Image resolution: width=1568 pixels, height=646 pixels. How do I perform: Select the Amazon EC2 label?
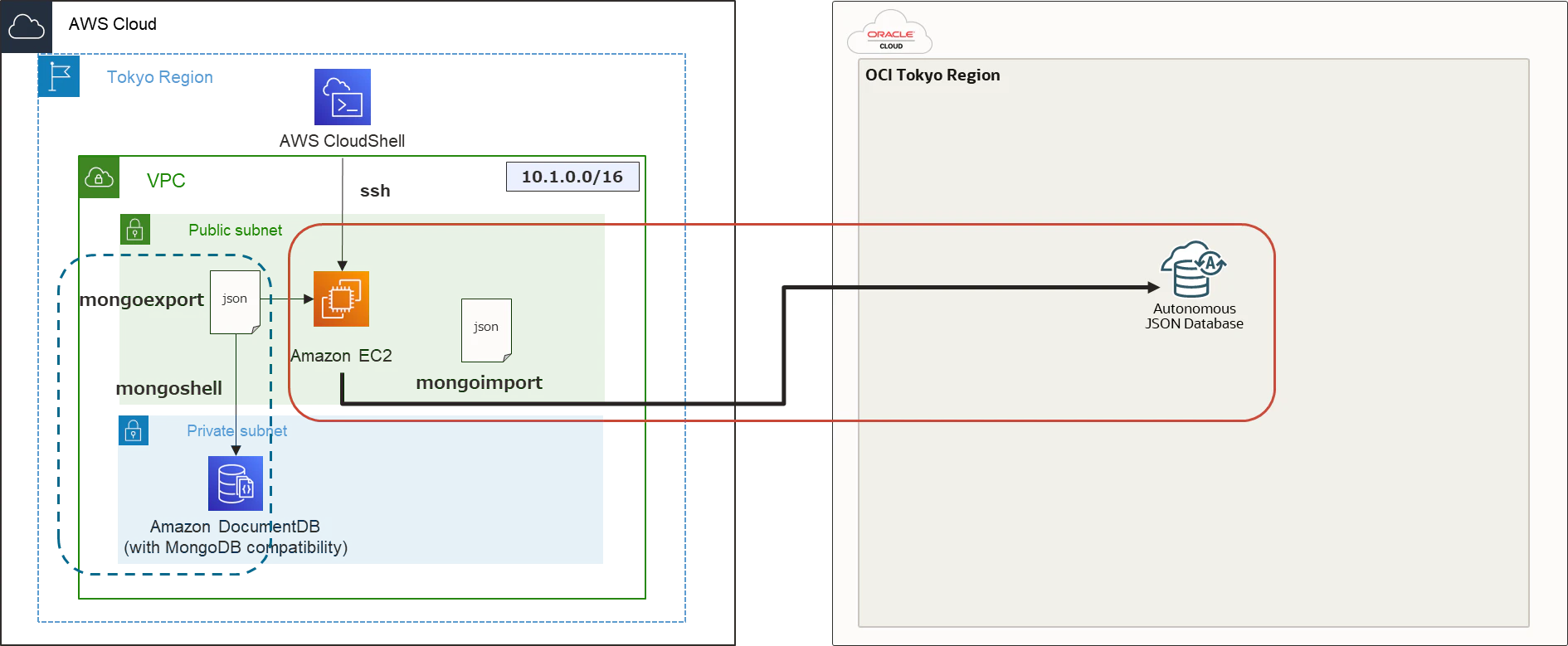point(341,356)
